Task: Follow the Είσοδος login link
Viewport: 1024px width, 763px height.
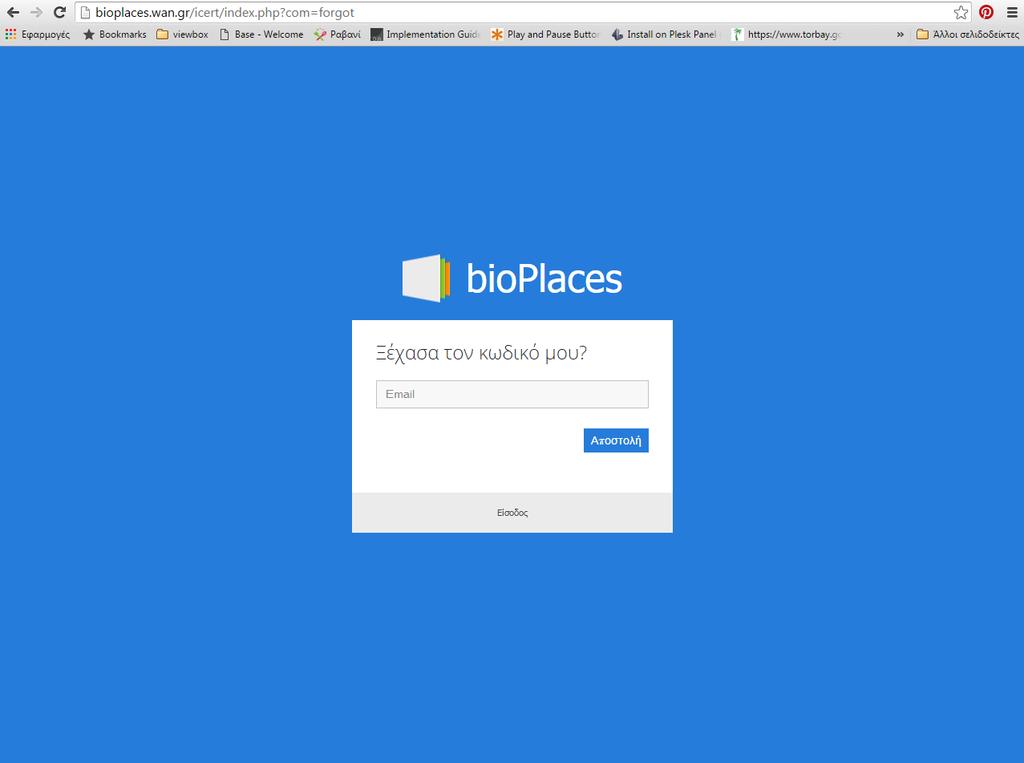Action: 512,513
